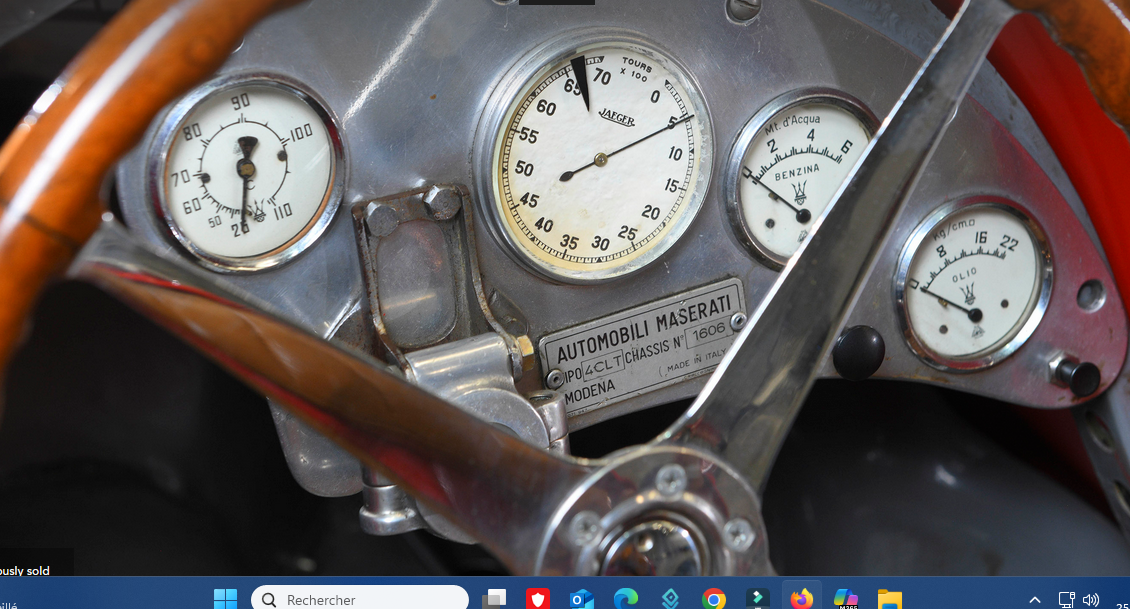Image resolution: width=1130 pixels, height=614 pixels.
Task: Open the Filmora video editor icon
Action: pos(758,599)
